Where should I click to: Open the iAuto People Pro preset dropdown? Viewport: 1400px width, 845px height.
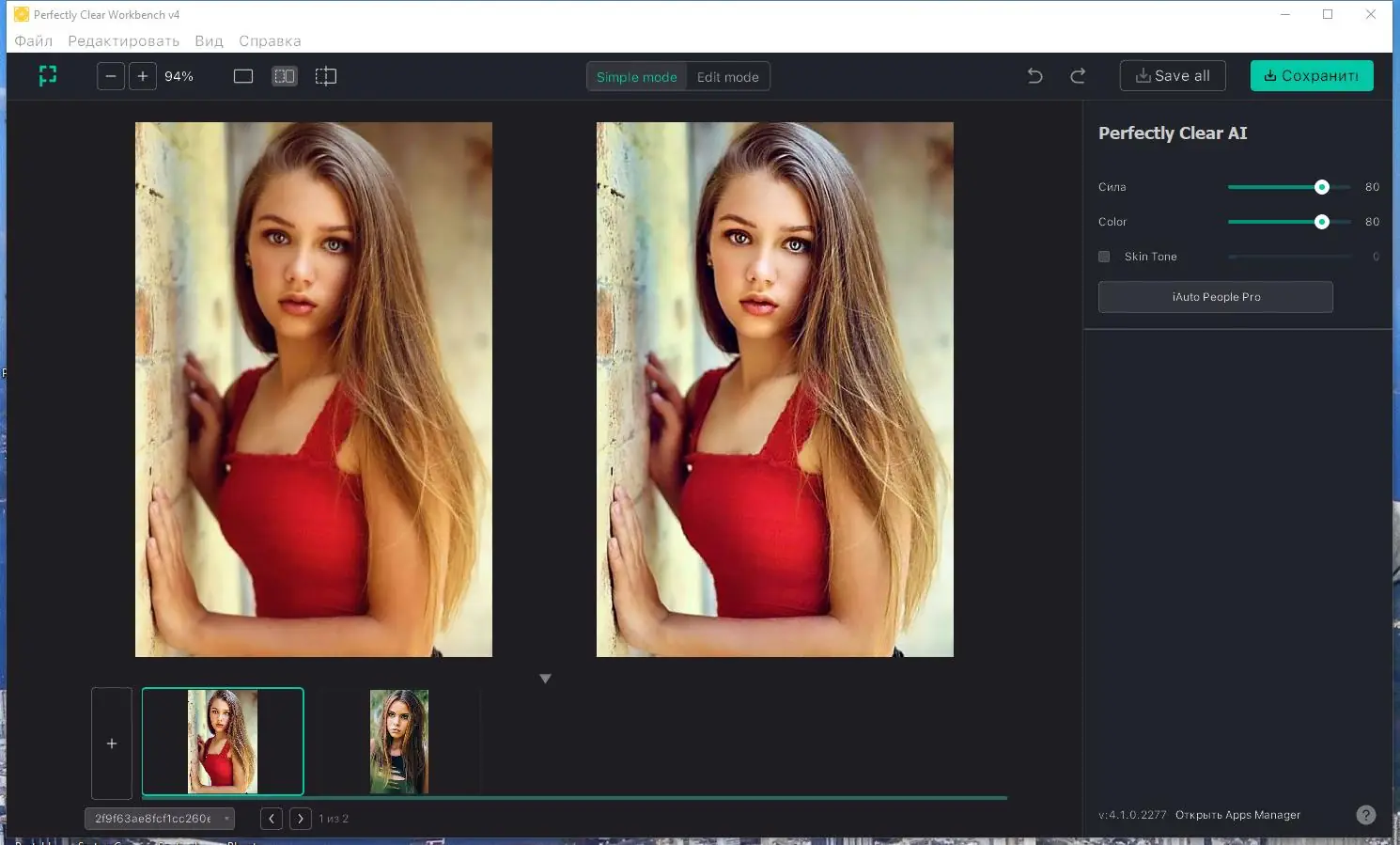tap(1215, 297)
